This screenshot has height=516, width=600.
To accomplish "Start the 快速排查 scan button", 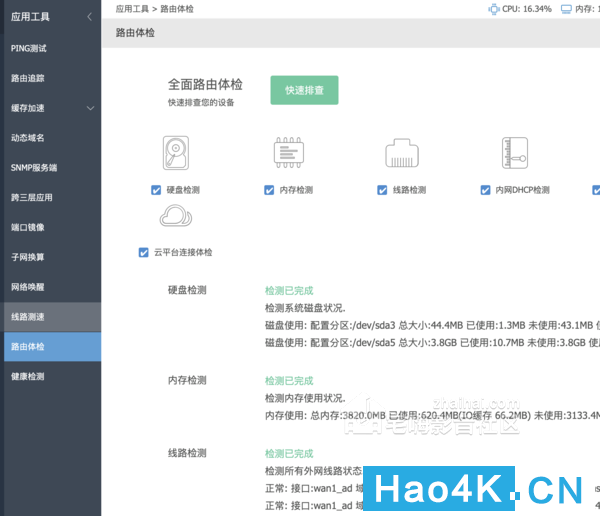I will click(304, 90).
